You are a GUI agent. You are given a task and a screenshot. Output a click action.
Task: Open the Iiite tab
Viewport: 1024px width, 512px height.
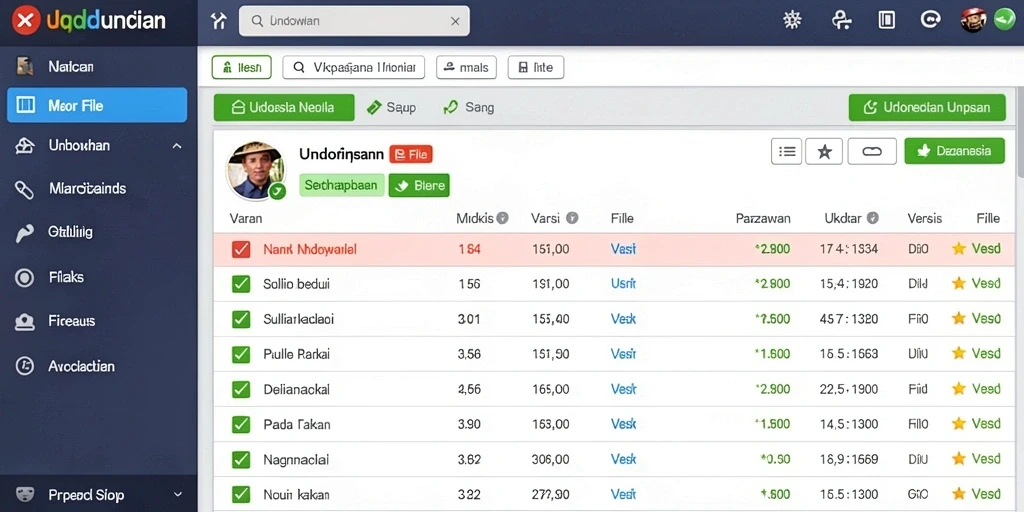click(536, 67)
